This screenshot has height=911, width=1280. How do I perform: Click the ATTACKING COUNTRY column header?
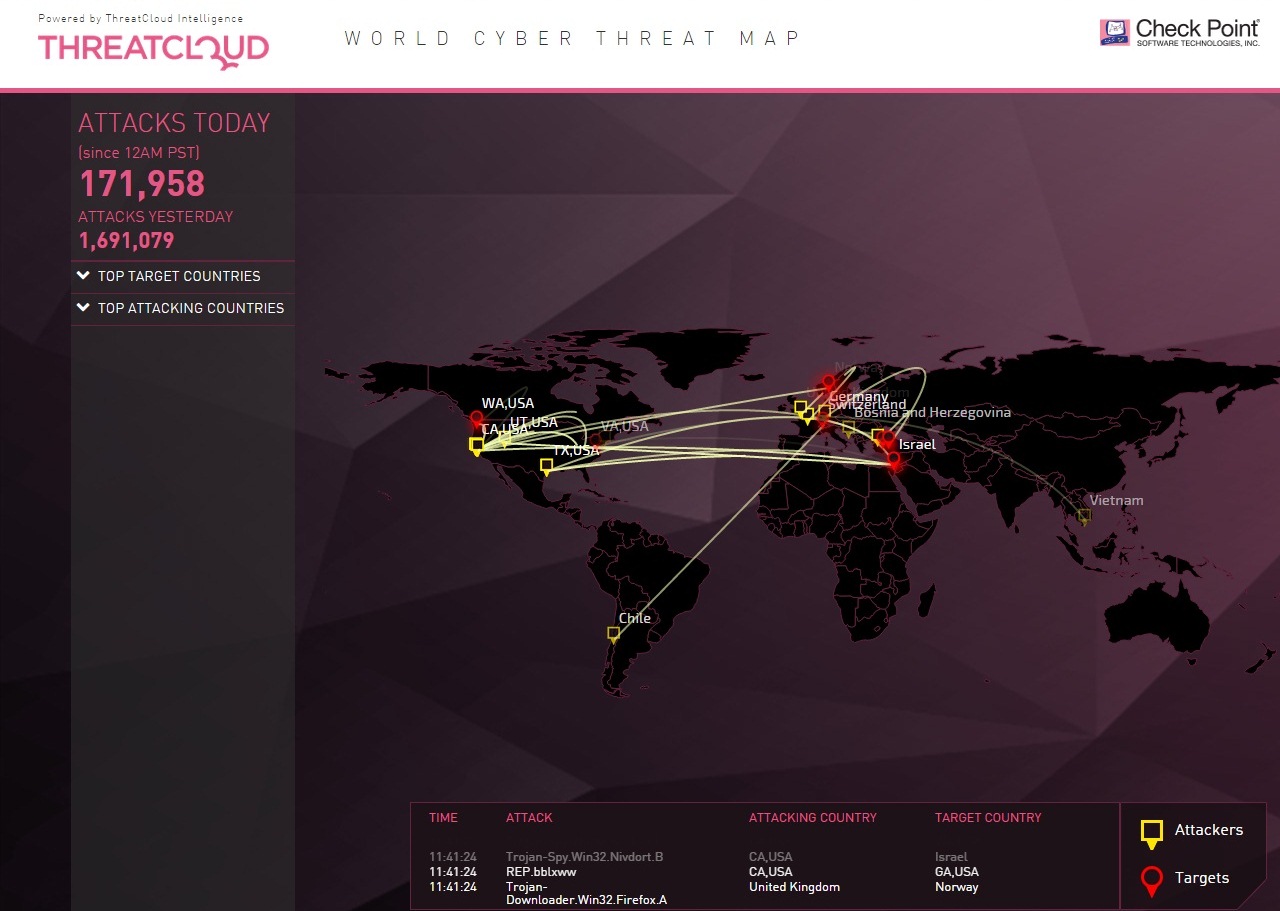tap(813, 818)
